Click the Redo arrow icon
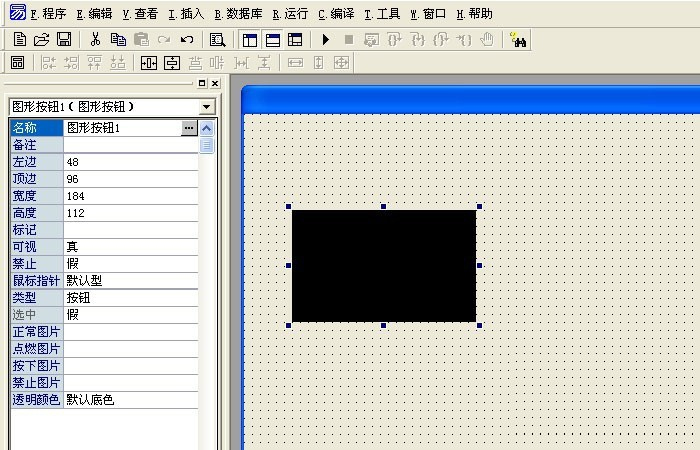The width and height of the screenshot is (700, 450). click(x=164, y=40)
